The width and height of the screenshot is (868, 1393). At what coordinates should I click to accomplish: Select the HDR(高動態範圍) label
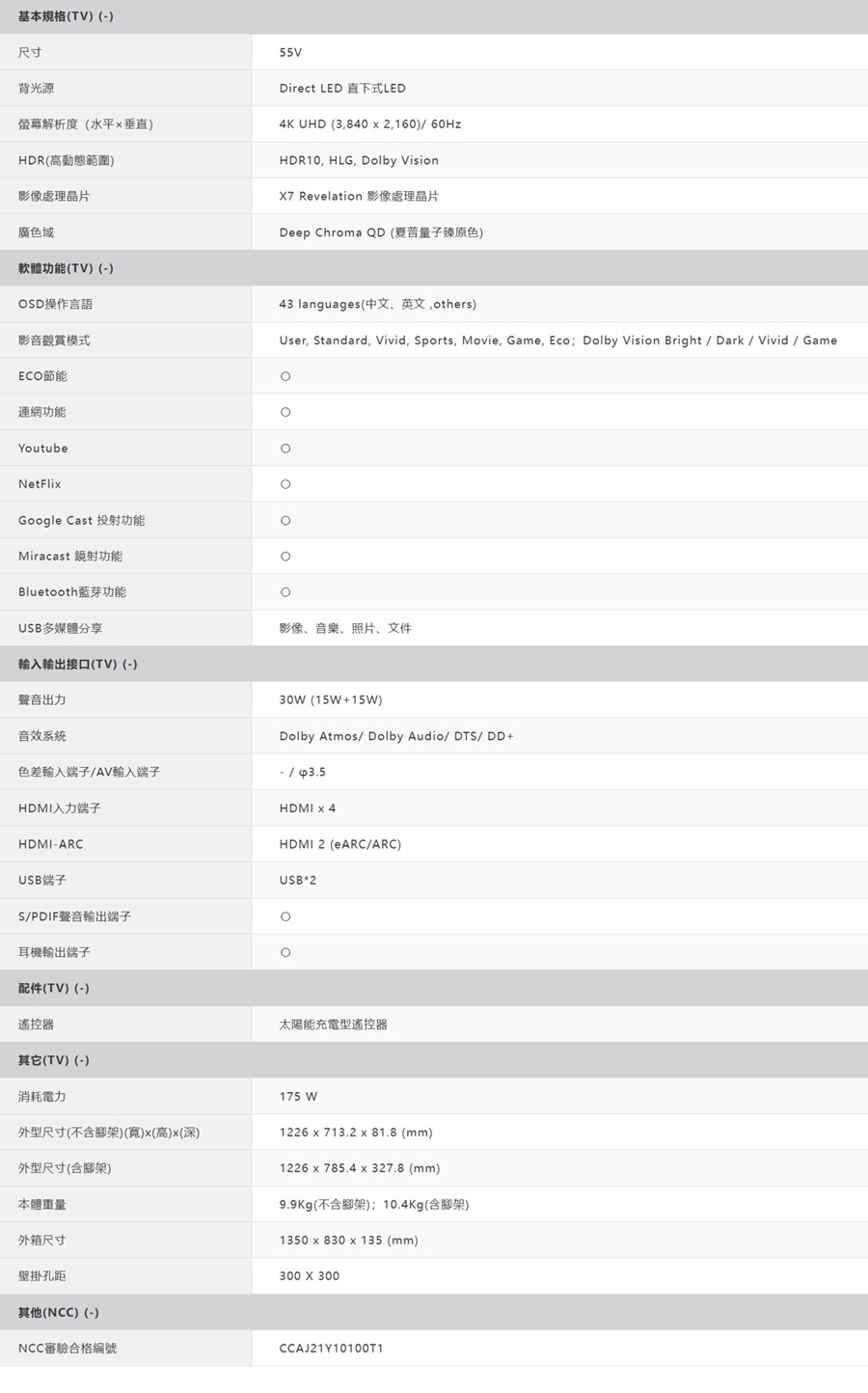pos(66,160)
